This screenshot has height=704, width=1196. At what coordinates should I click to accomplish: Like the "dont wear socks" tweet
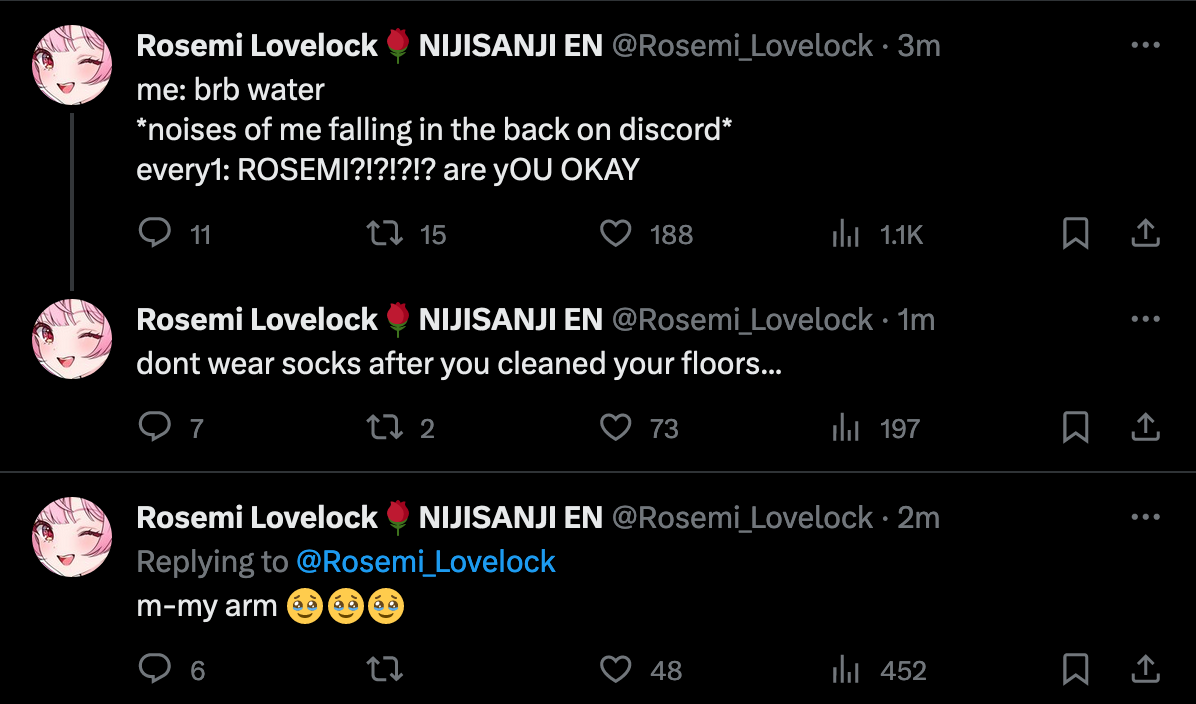615,428
